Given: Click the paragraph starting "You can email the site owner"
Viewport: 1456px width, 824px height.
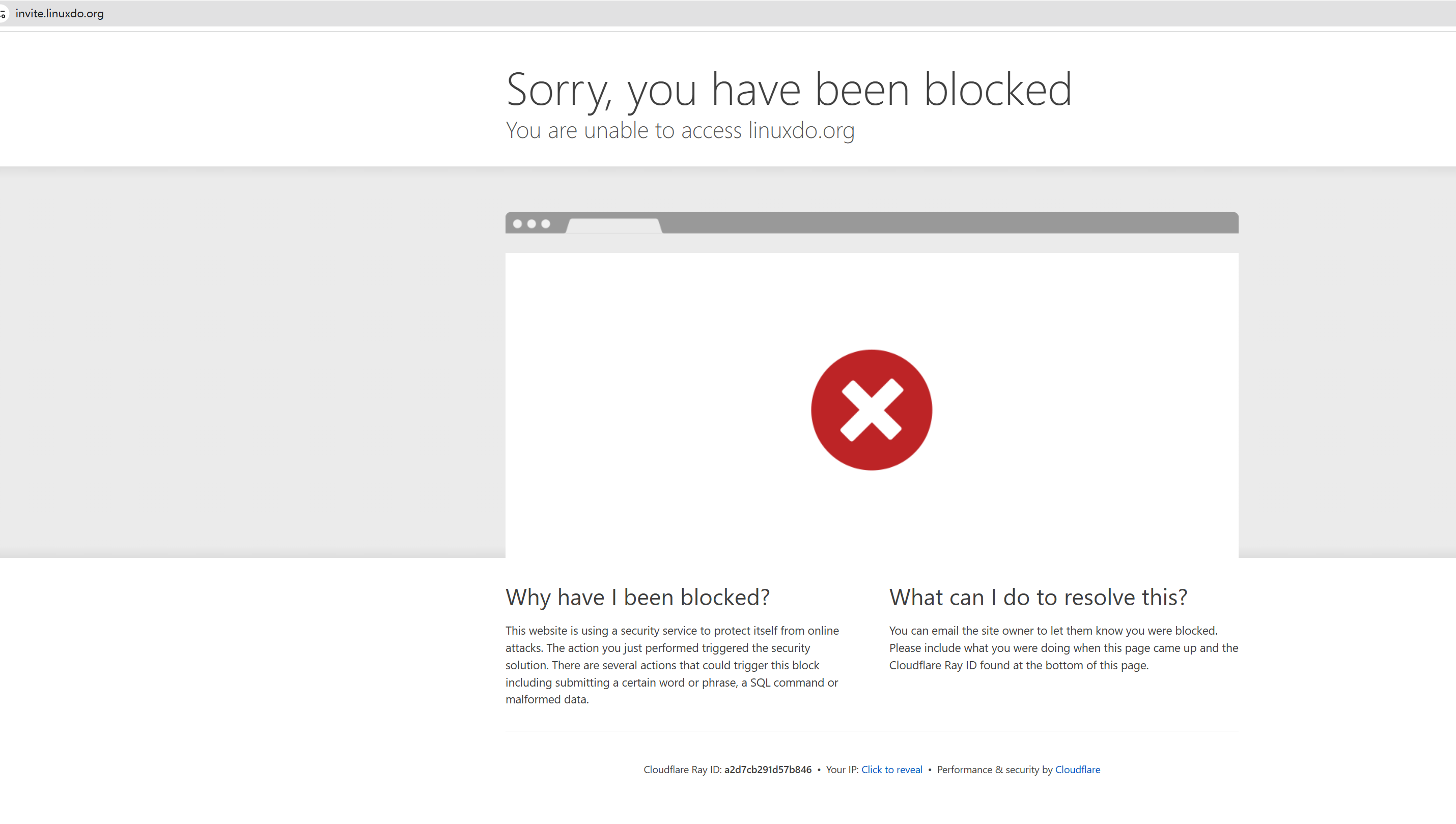Looking at the screenshot, I should point(1063,648).
